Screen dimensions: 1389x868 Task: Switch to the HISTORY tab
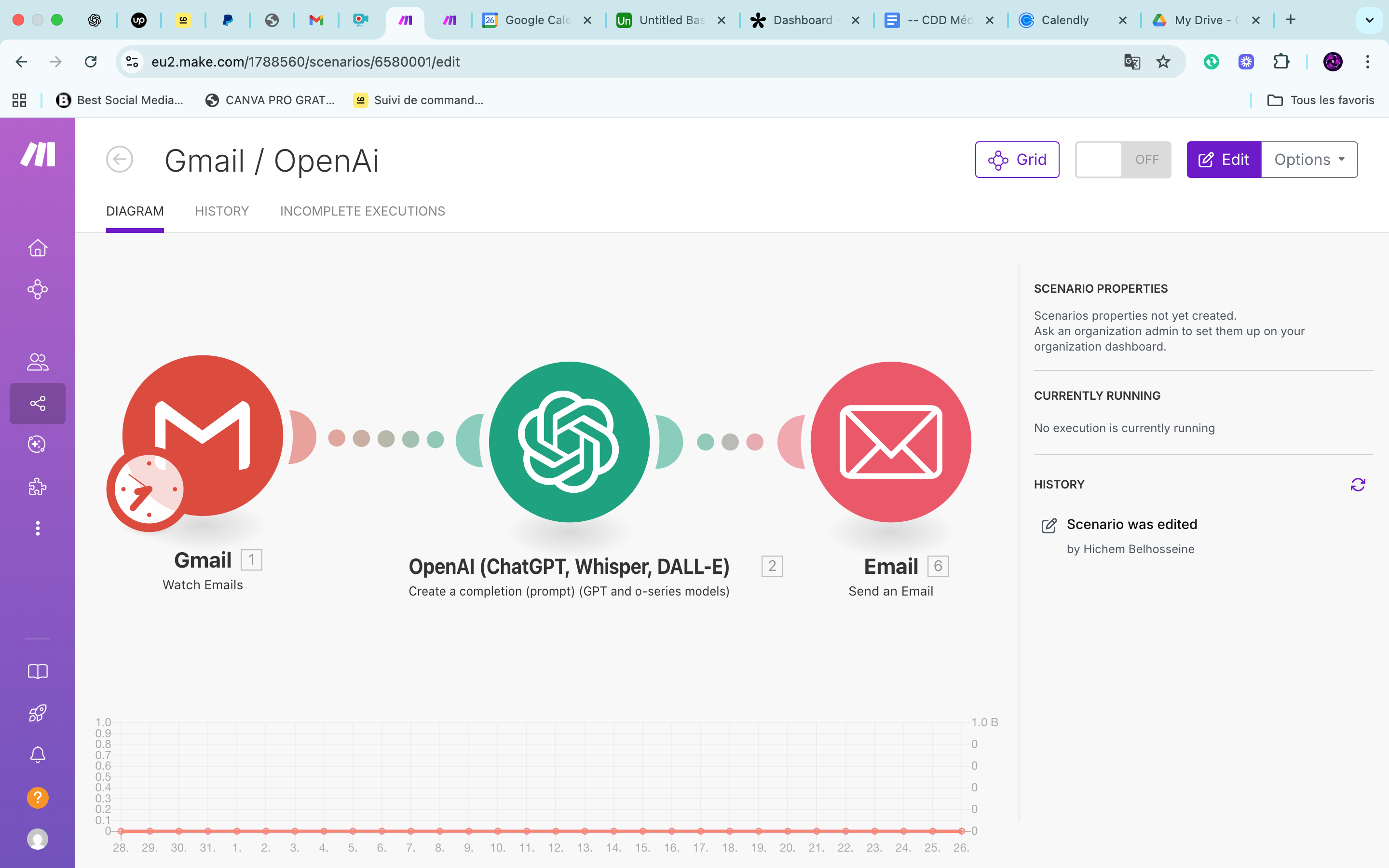tap(221, 211)
